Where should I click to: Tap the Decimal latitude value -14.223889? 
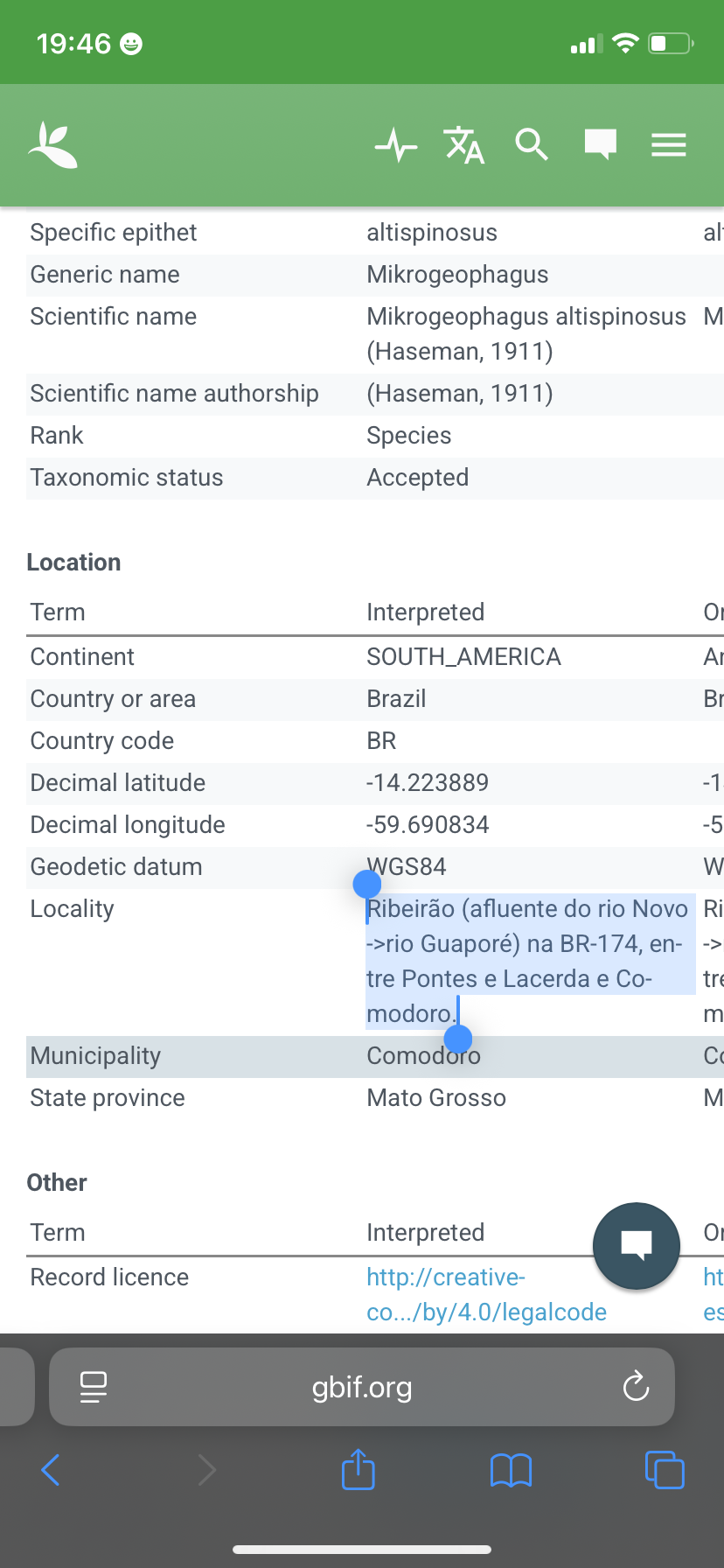pyautogui.click(x=428, y=783)
